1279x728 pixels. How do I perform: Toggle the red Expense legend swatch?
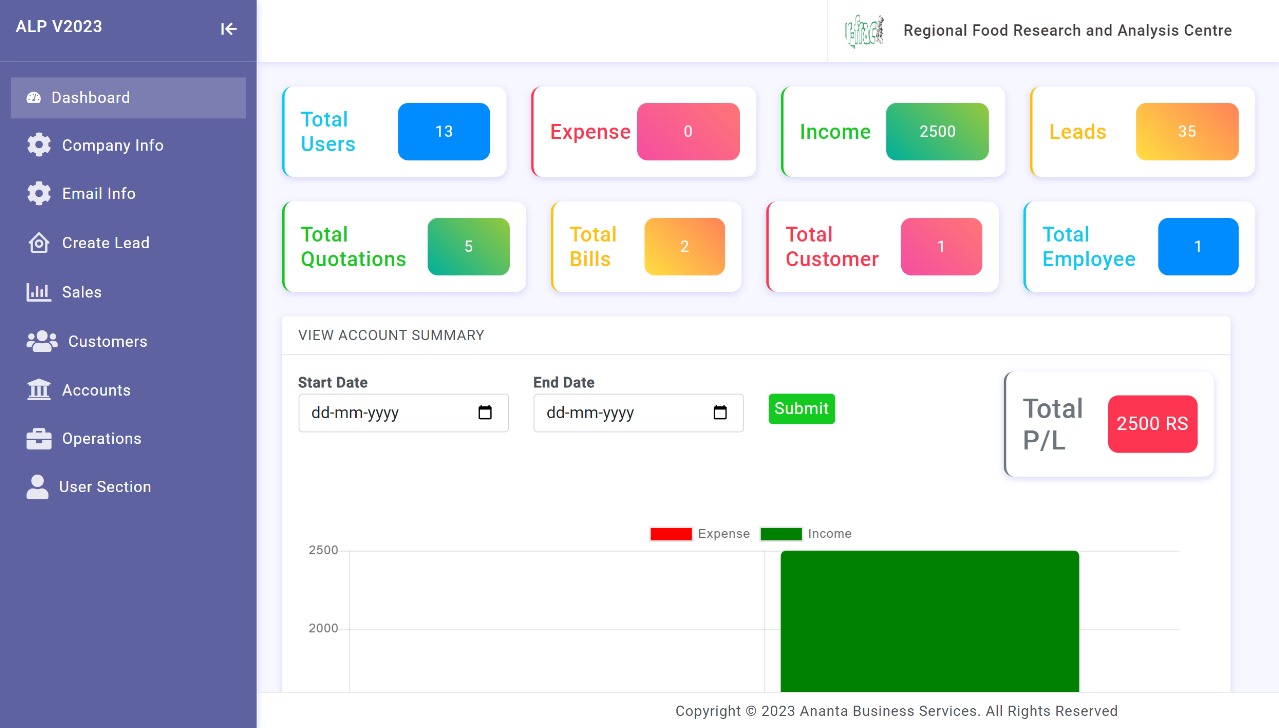tap(671, 534)
